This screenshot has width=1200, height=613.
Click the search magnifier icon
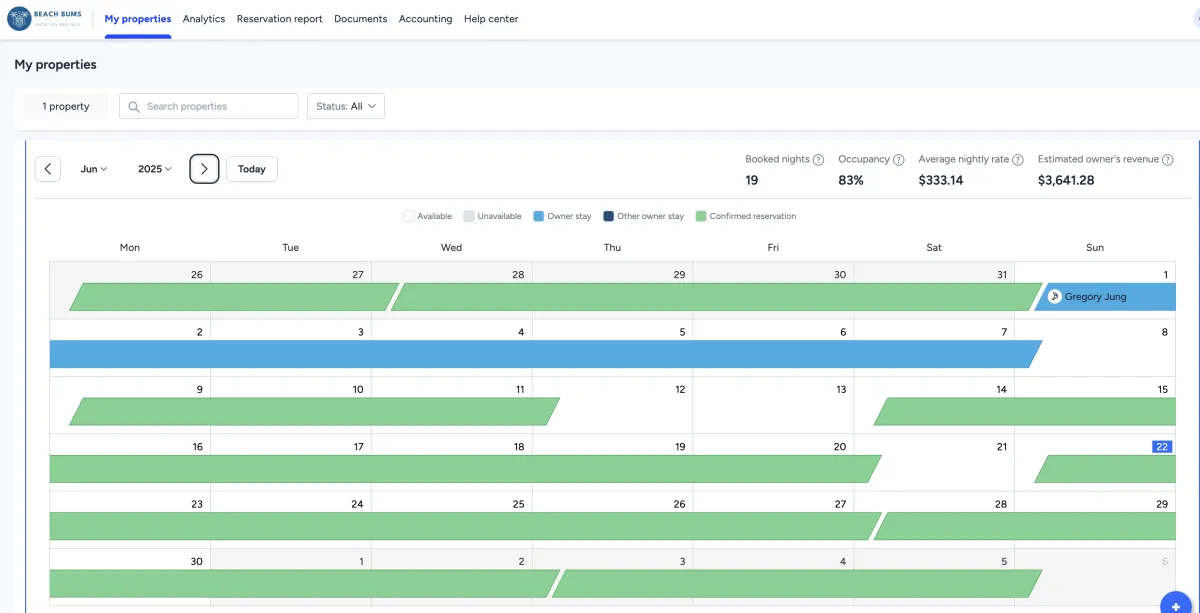pyautogui.click(x=134, y=106)
